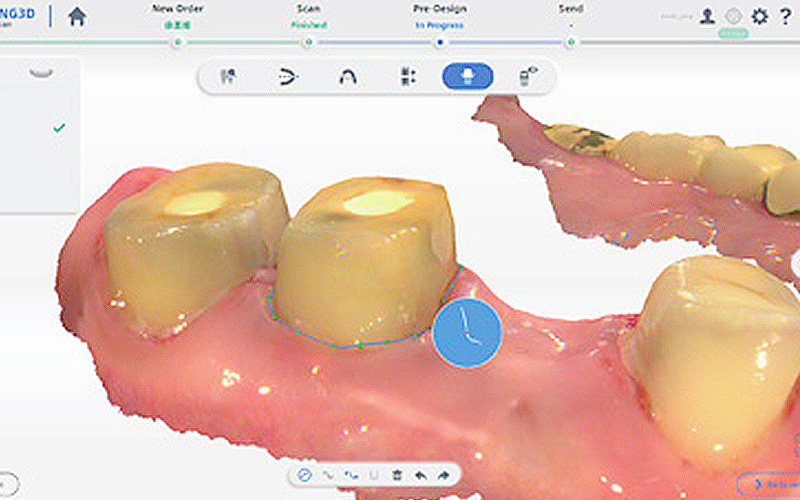Open the settings gear

(x=759, y=16)
